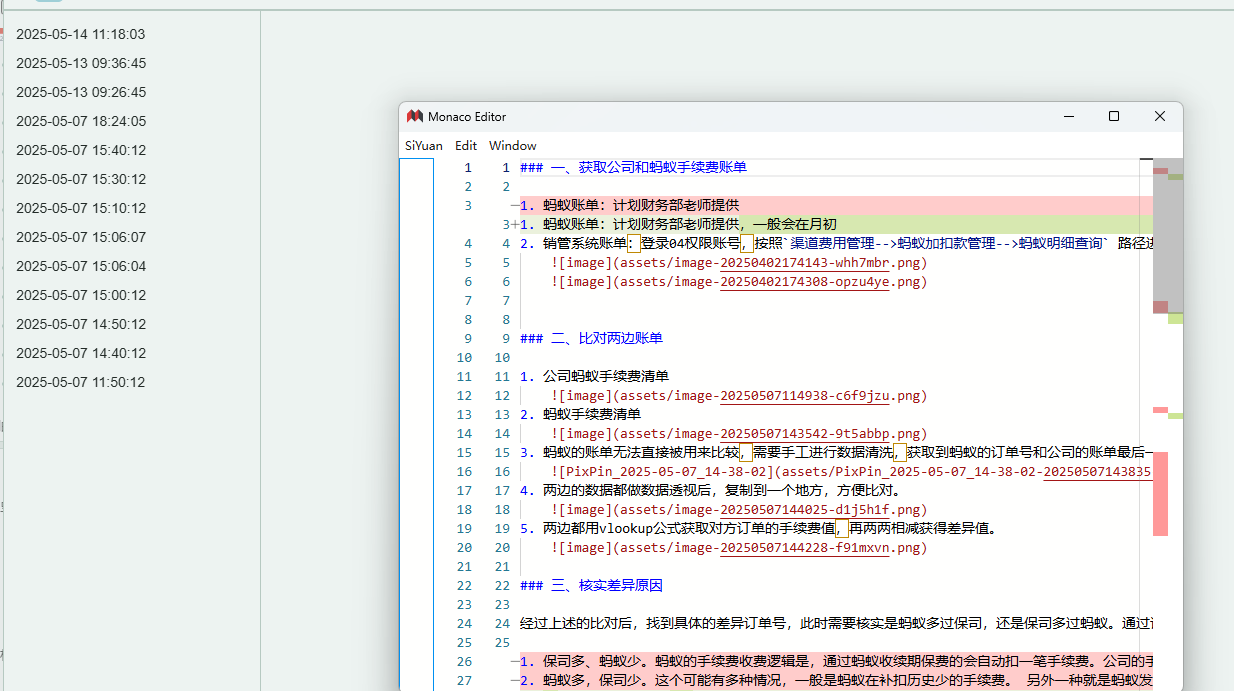The image size is (1234, 691).
Task: Select history snapshot 2025-05-14 11:18:03
Action: [81, 34]
